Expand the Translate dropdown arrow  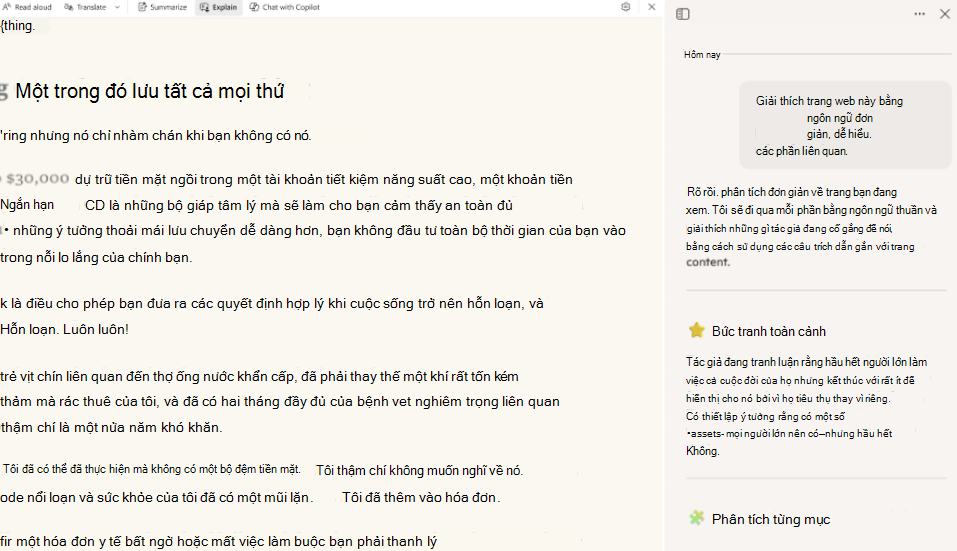[117, 7]
